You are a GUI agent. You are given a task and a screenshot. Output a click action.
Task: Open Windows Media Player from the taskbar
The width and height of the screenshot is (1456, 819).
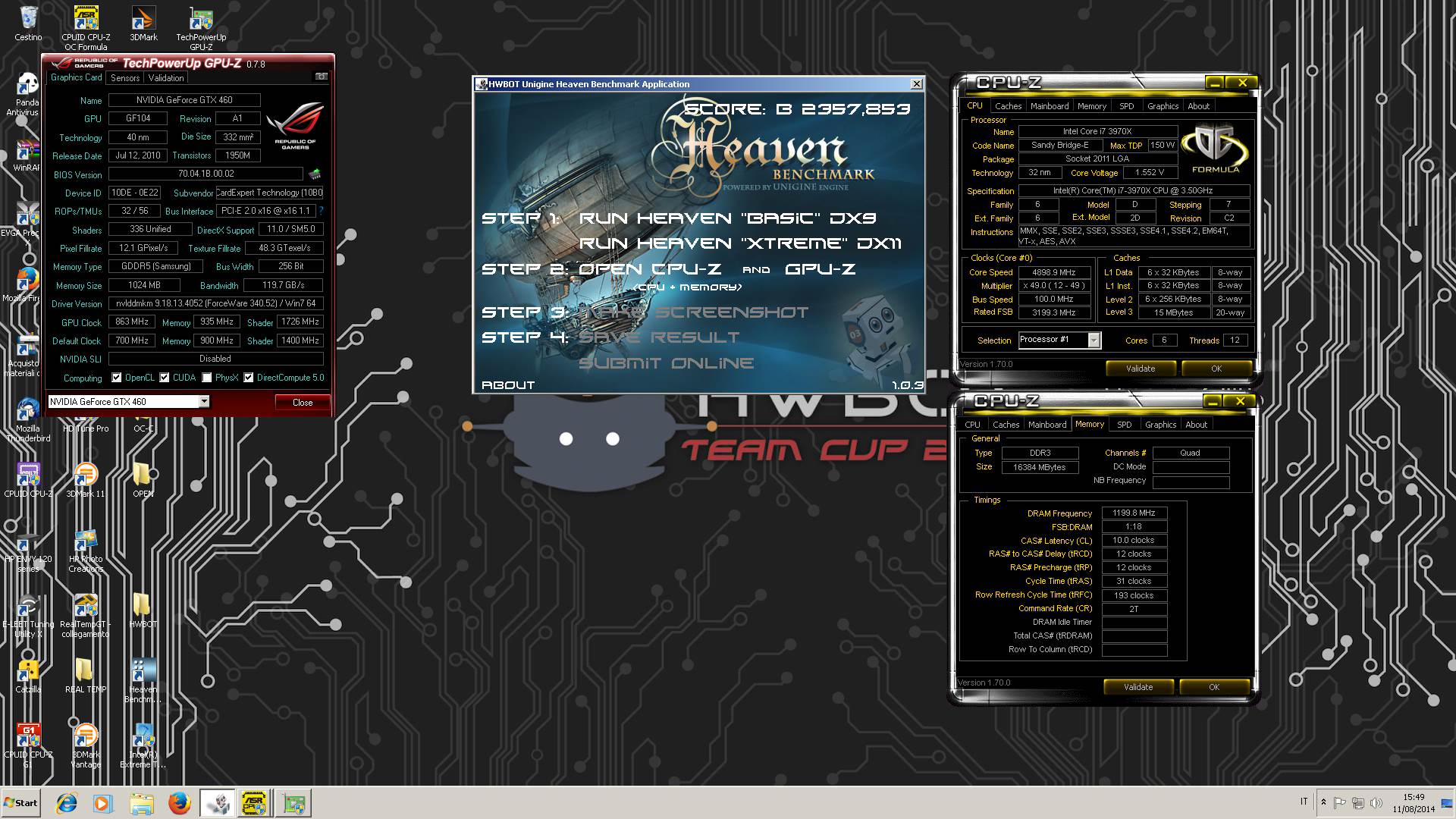pos(103,803)
